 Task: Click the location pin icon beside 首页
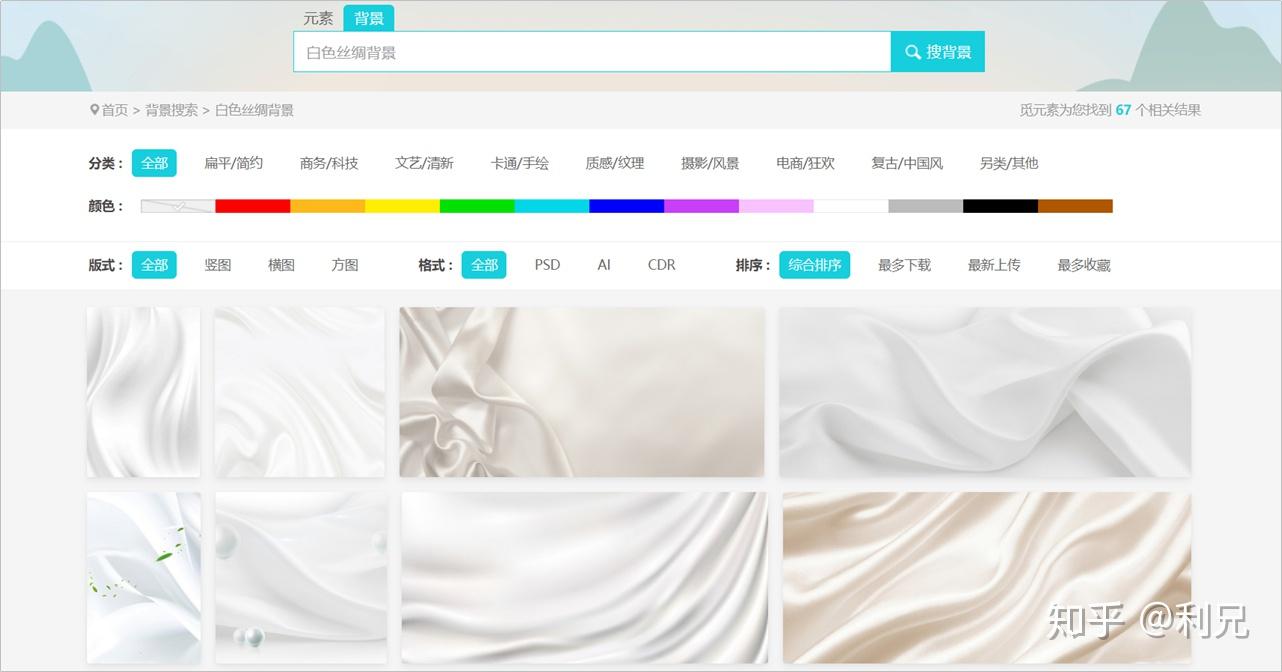95,110
